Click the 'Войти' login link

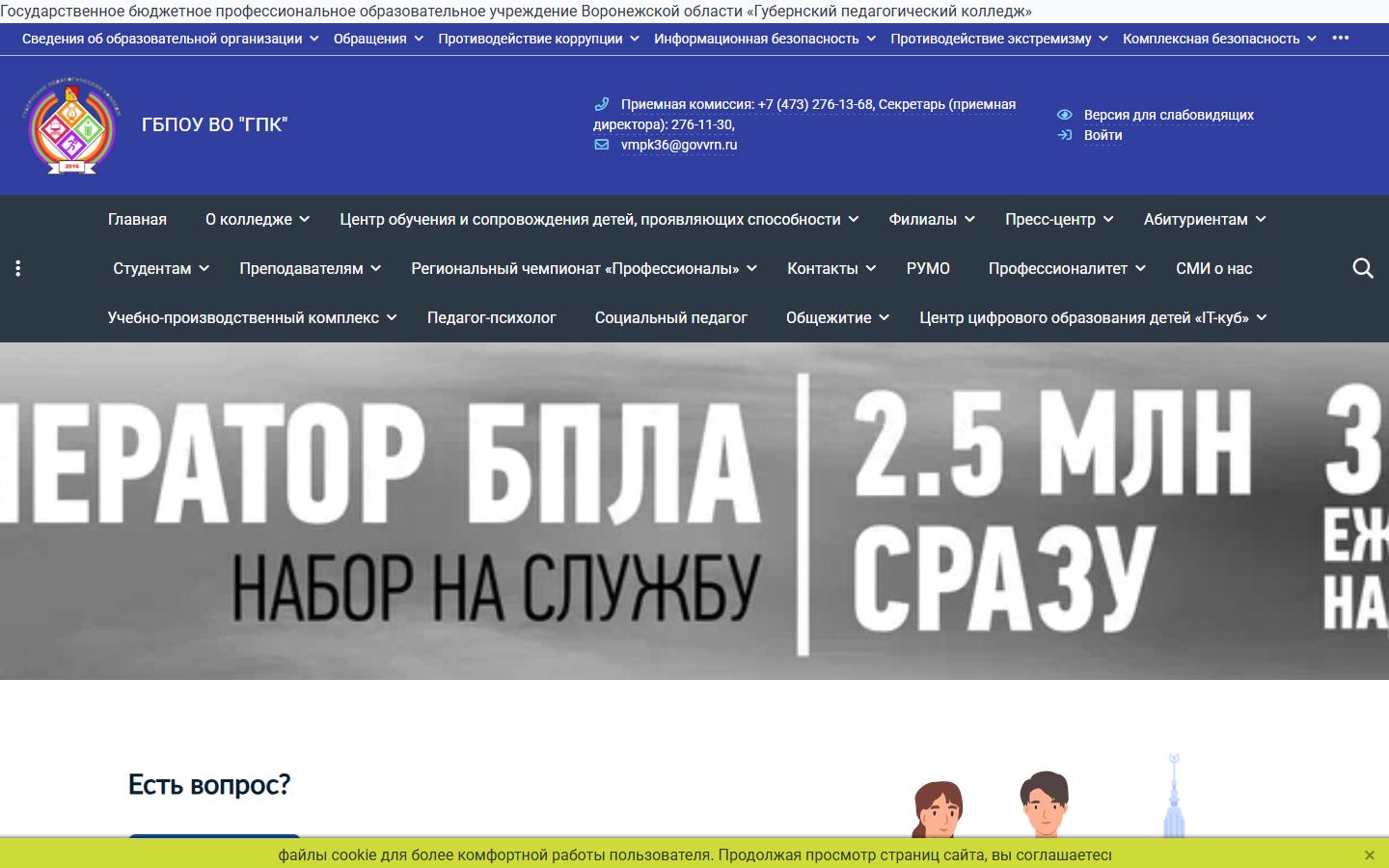click(1103, 135)
